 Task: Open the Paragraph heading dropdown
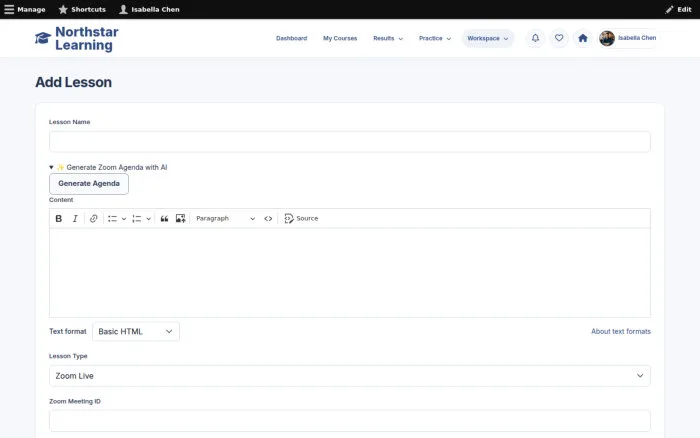[x=225, y=218]
